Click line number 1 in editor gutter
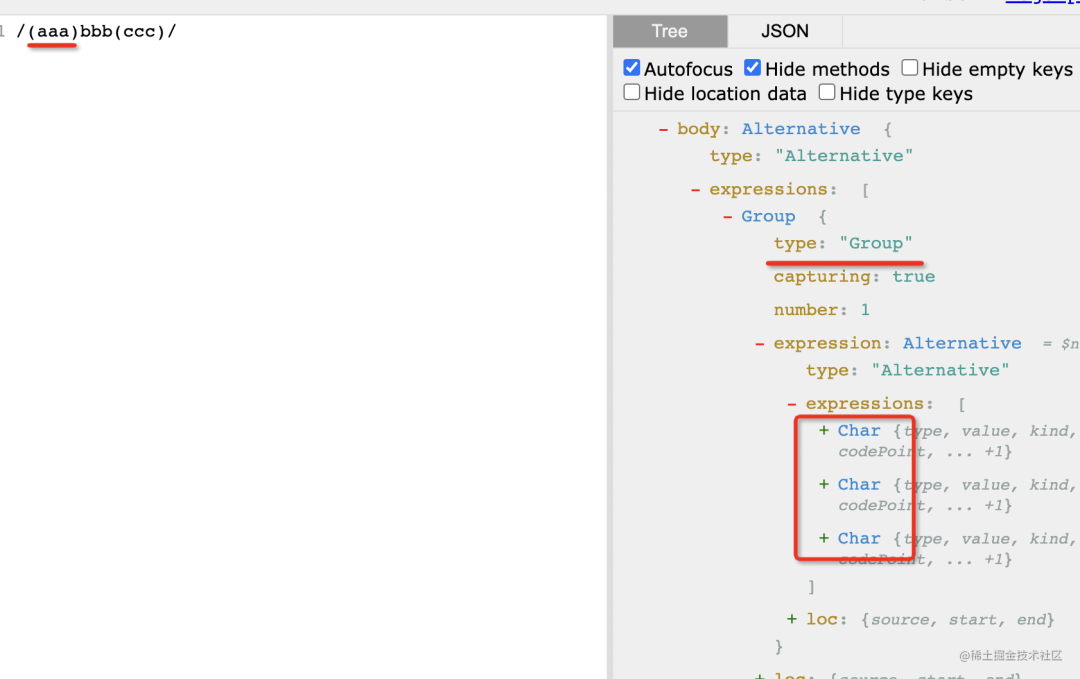The width and height of the screenshot is (1080, 679). (3, 32)
